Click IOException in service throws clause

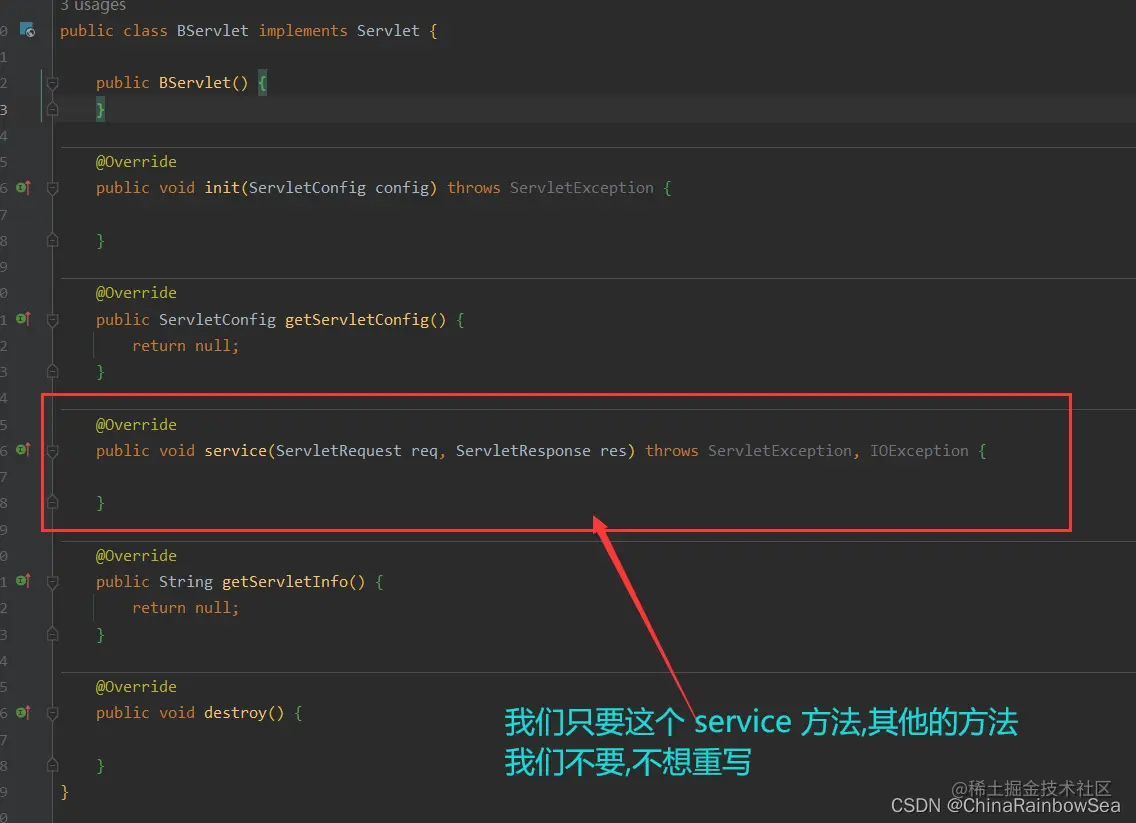click(919, 451)
